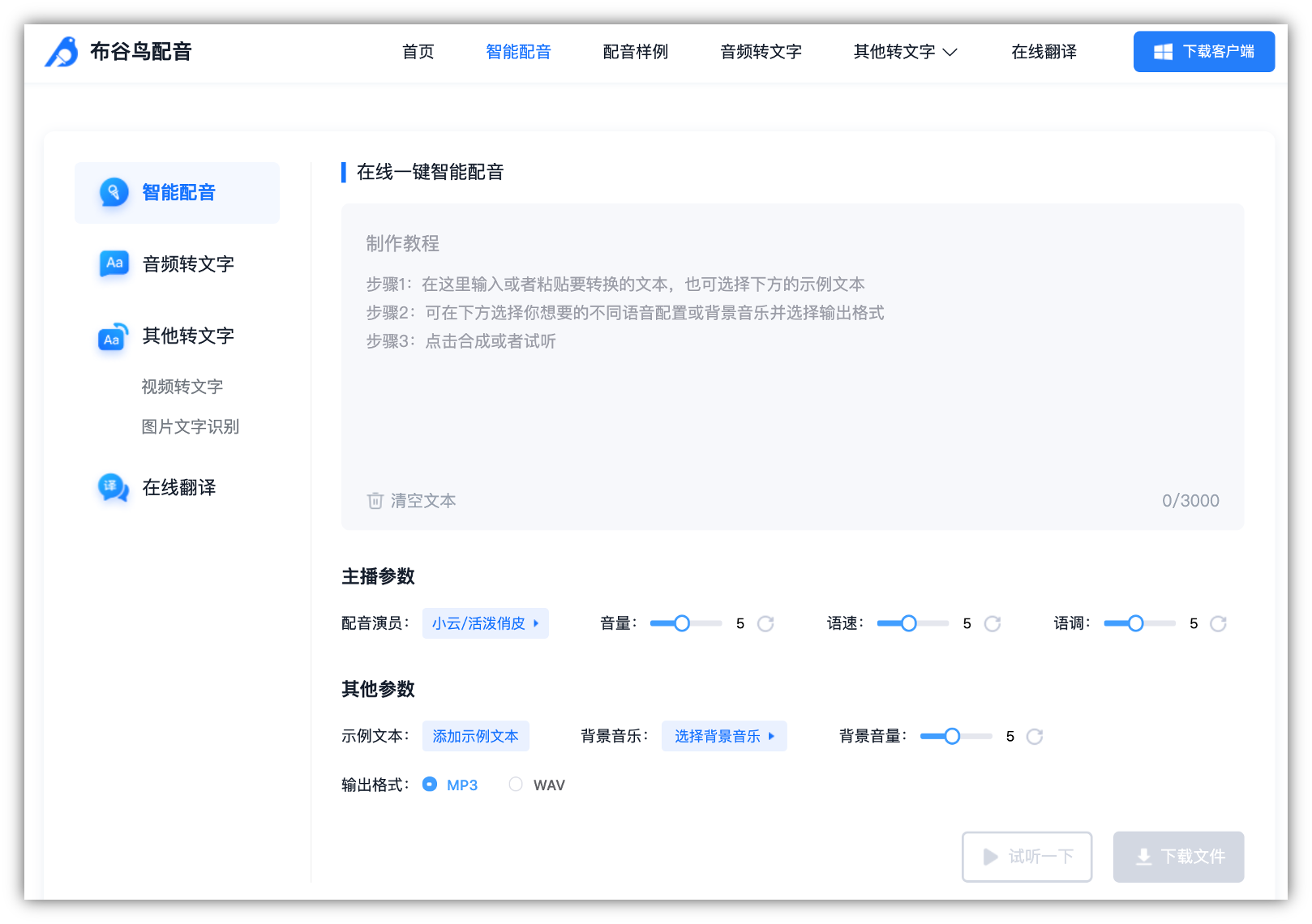Image resolution: width=1312 pixels, height=924 pixels.
Task: Open 图片文字识别 sidebar sub-item
Action: [x=190, y=426]
